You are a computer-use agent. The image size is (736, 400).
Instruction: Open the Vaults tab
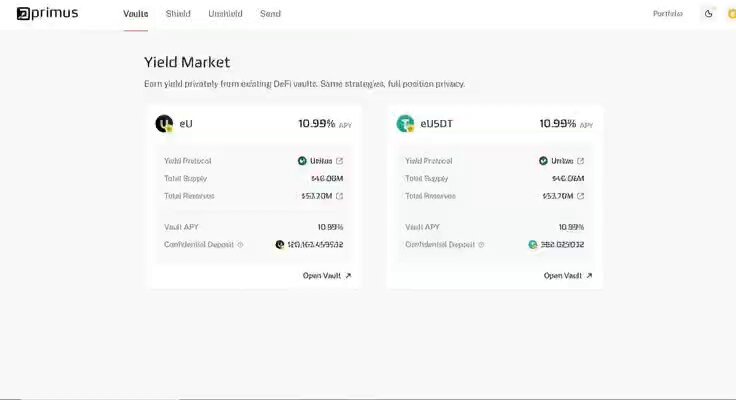point(136,14)
